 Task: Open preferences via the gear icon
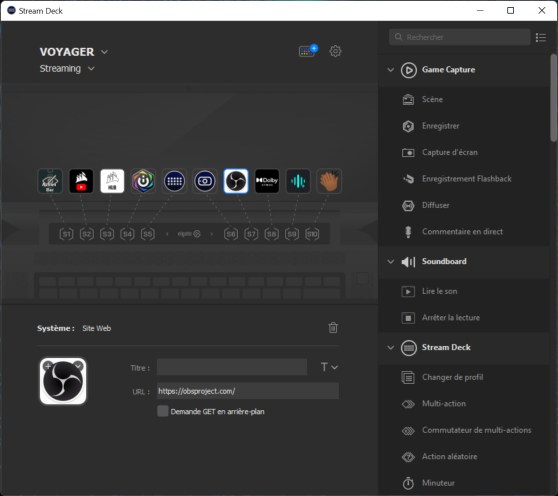coord(335,51)
